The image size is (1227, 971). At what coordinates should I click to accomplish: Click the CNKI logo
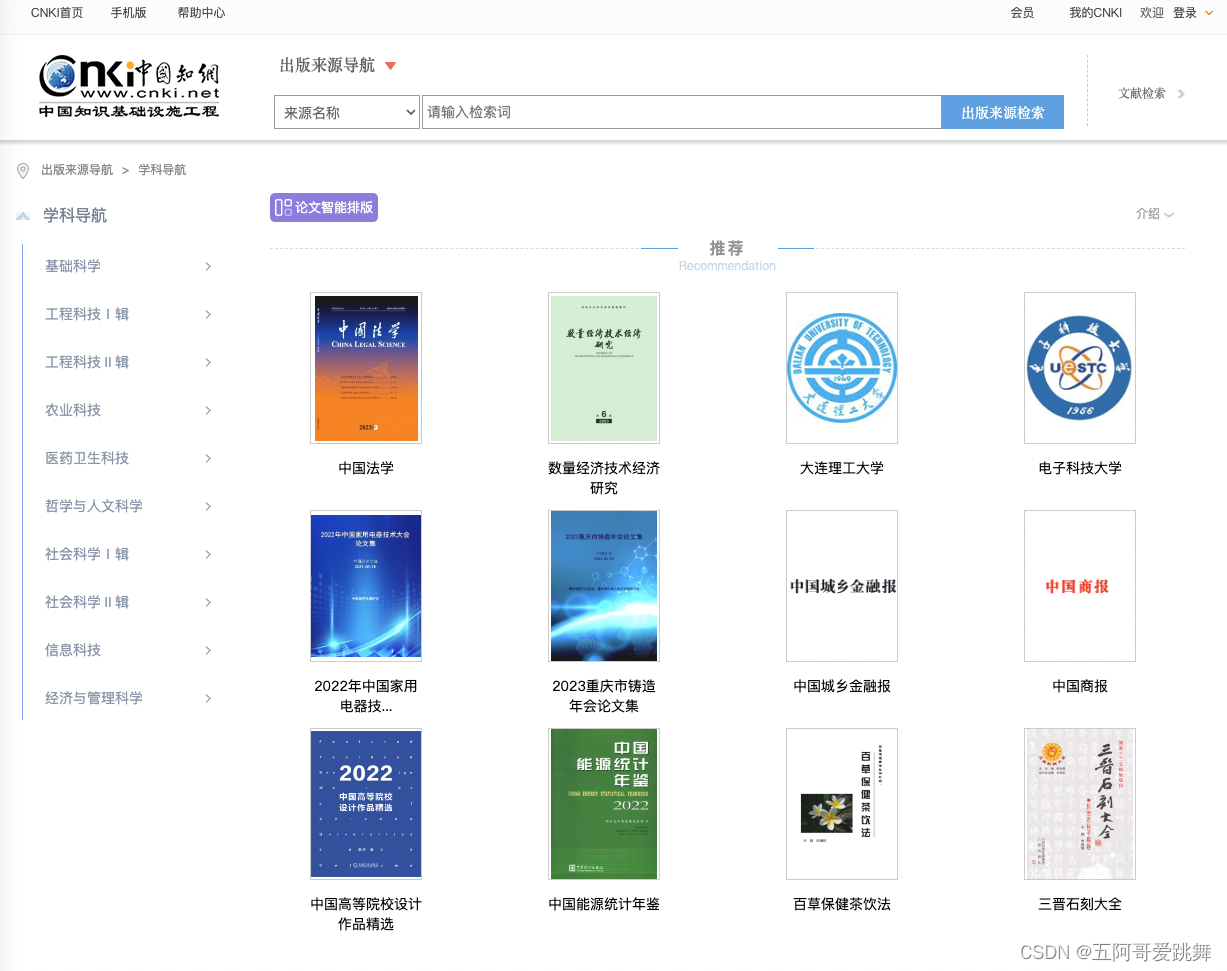[129, 87]
